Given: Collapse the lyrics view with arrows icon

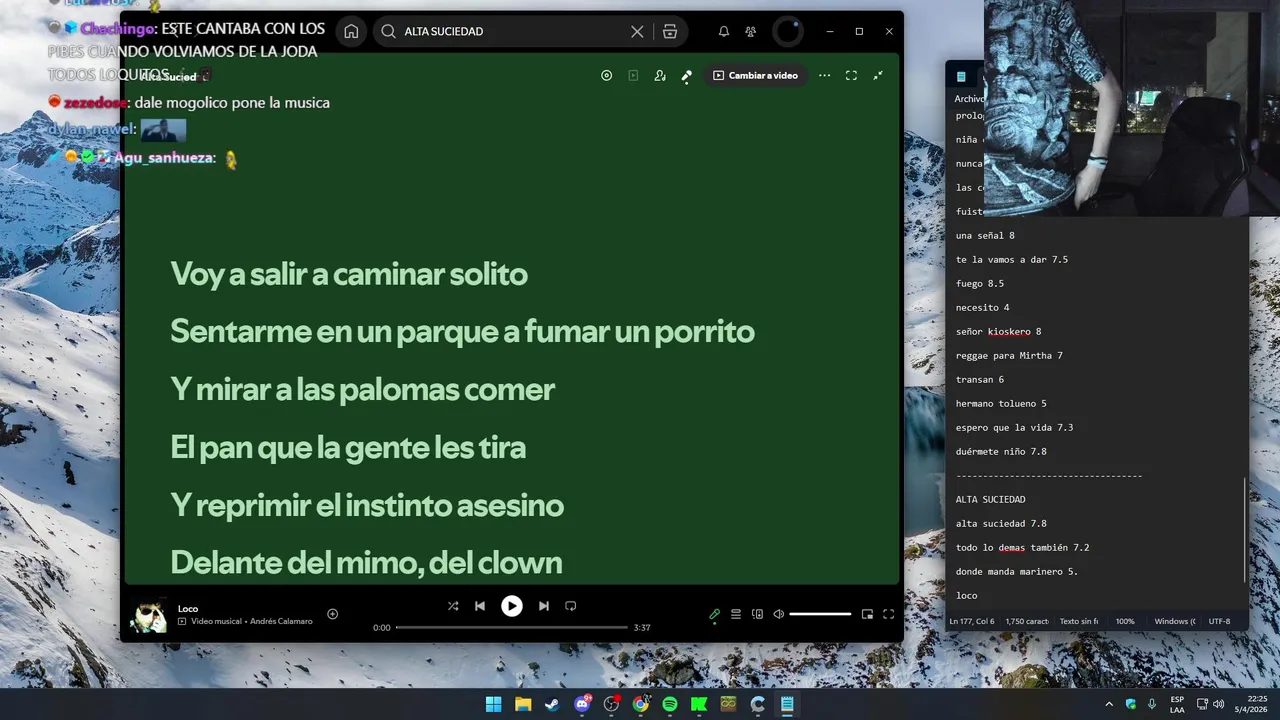Looking at the screenshot, I should click(878, 75).
